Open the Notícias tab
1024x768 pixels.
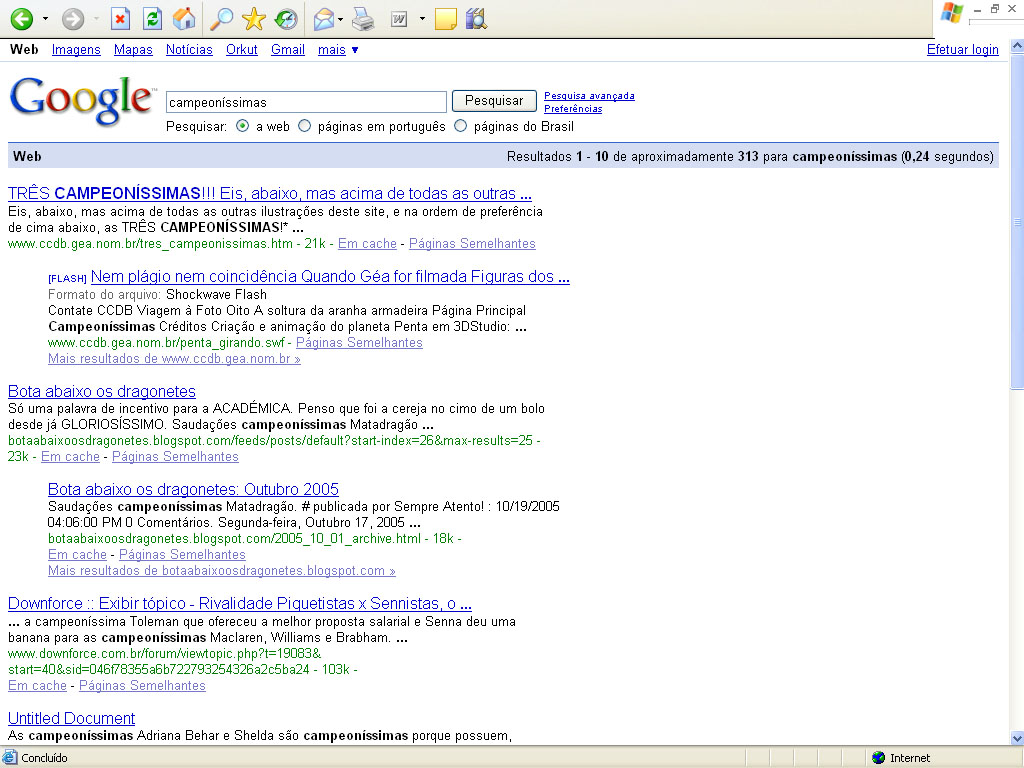189,50
